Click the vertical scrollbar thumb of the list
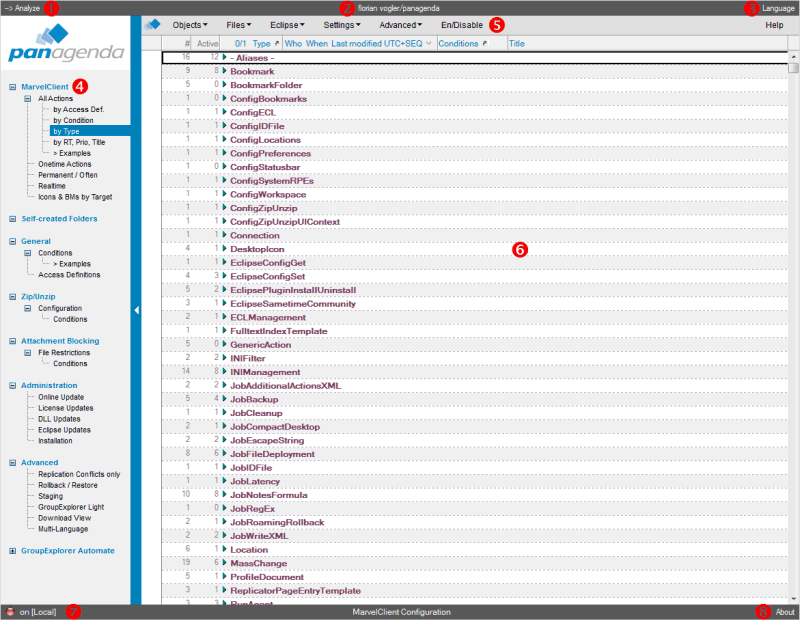The height and width of the screenshot is (620, 800). pyautogui.click(x=793, y=68)
